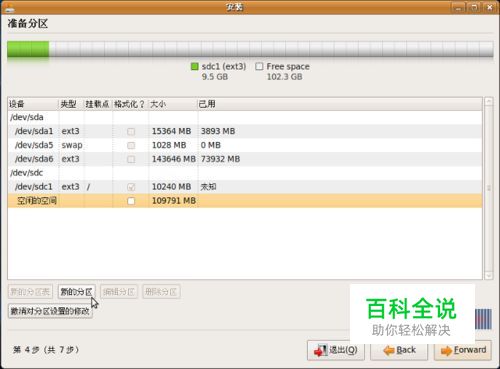Select the /dev/sda1 partition row
500x369 pixels.
point(245,131)
